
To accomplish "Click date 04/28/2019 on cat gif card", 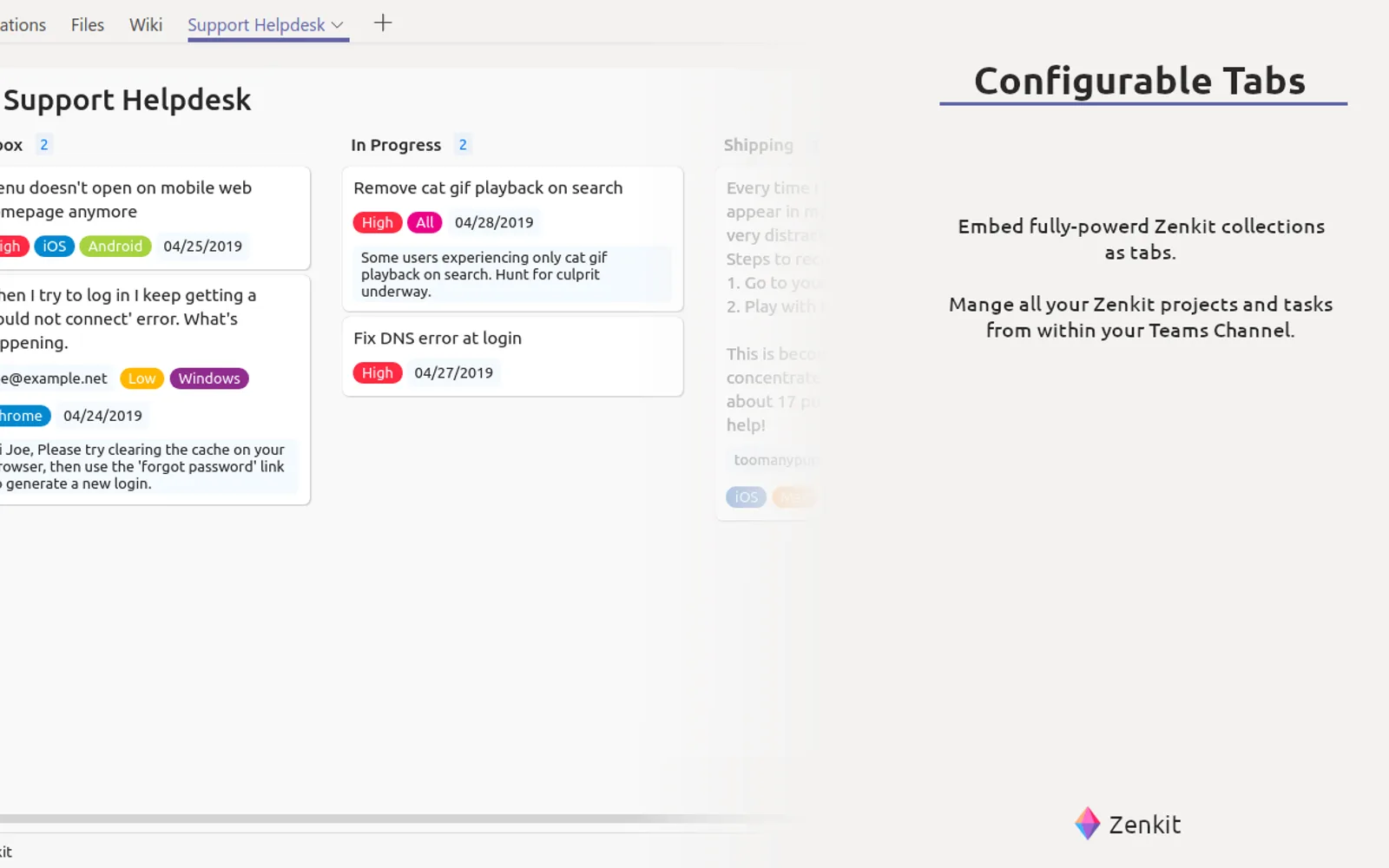I will point(494,223).
